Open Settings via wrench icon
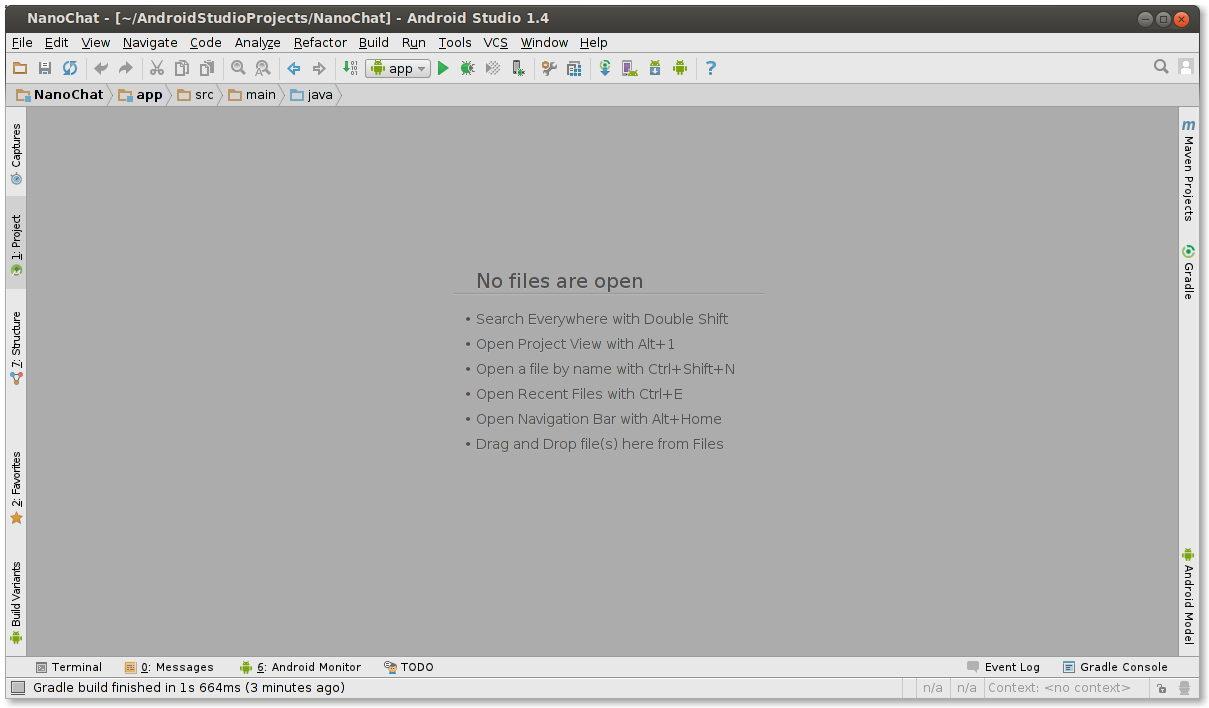Image resolution: width=1209 pixels, height=708 pixels. tap(549, 68)
